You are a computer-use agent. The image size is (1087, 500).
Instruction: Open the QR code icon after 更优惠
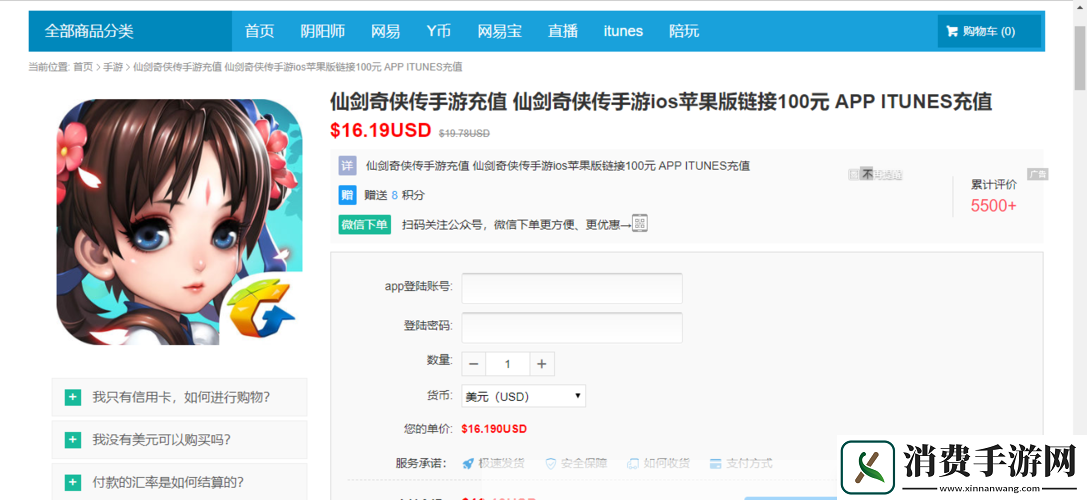click(x=639, y=223)
